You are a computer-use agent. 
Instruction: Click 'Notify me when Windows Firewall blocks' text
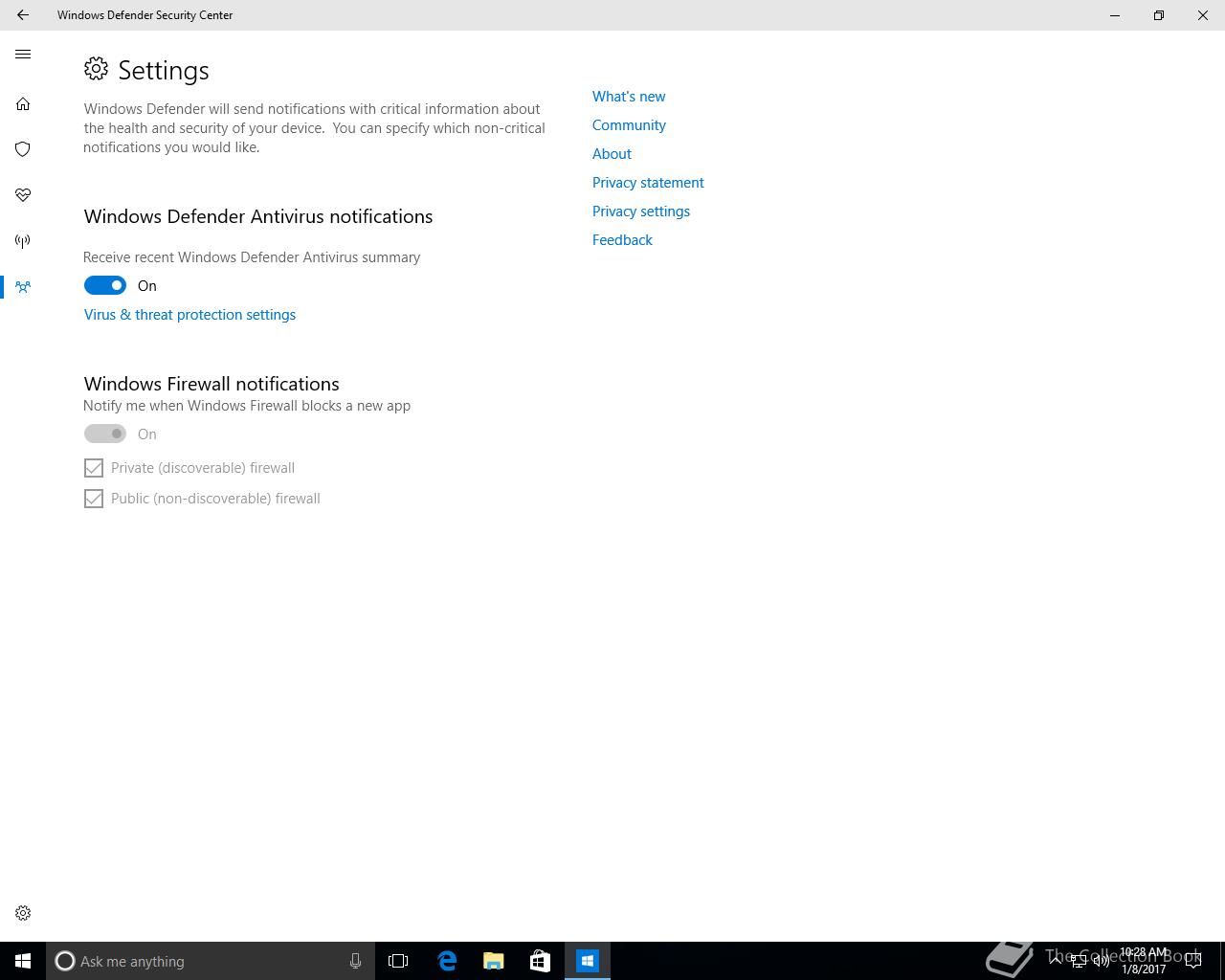pyautogui.click(x=247, y=405)
